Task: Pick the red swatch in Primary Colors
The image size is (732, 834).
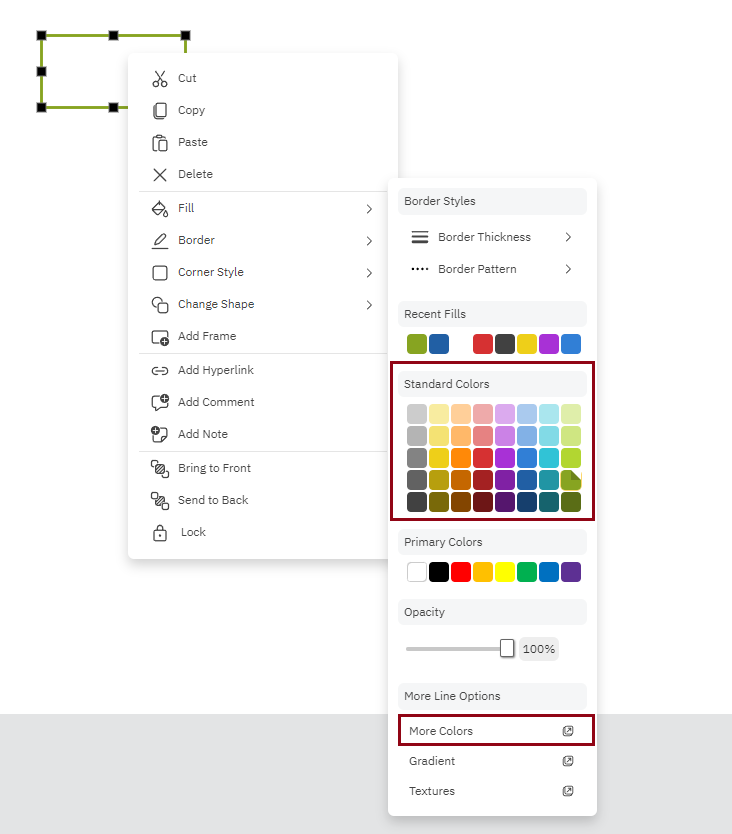Action: point(461,572)
